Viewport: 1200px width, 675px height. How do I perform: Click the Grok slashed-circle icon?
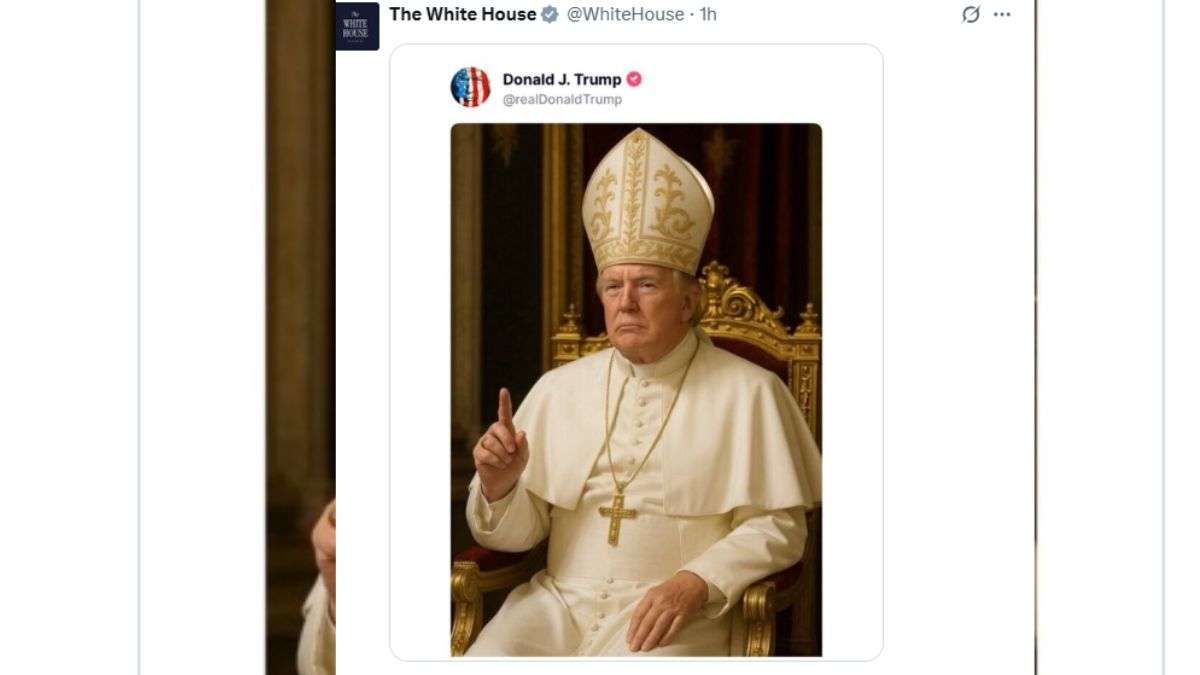click(970, 15)
